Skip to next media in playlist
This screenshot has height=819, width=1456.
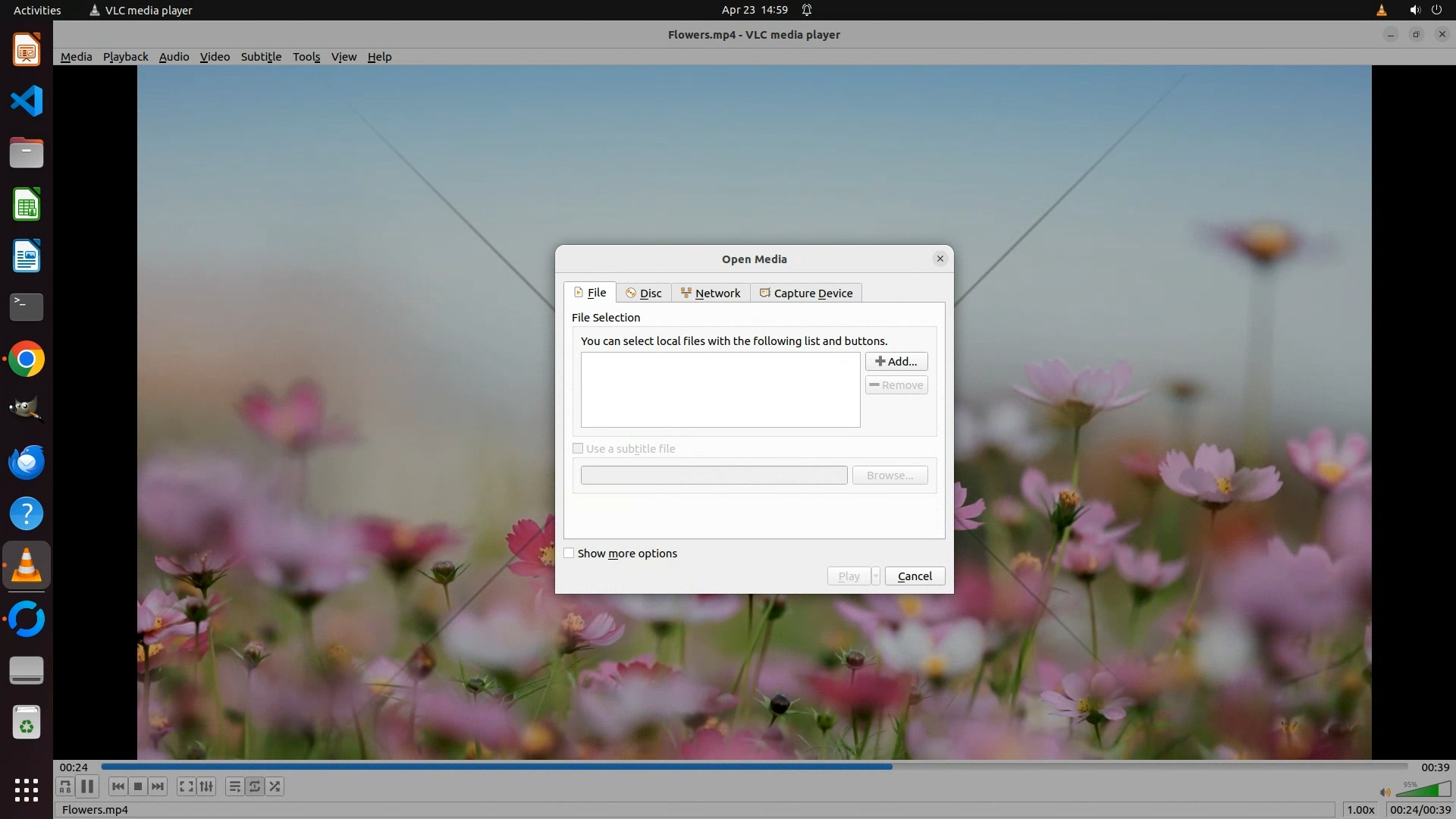(x=158, y=786)
